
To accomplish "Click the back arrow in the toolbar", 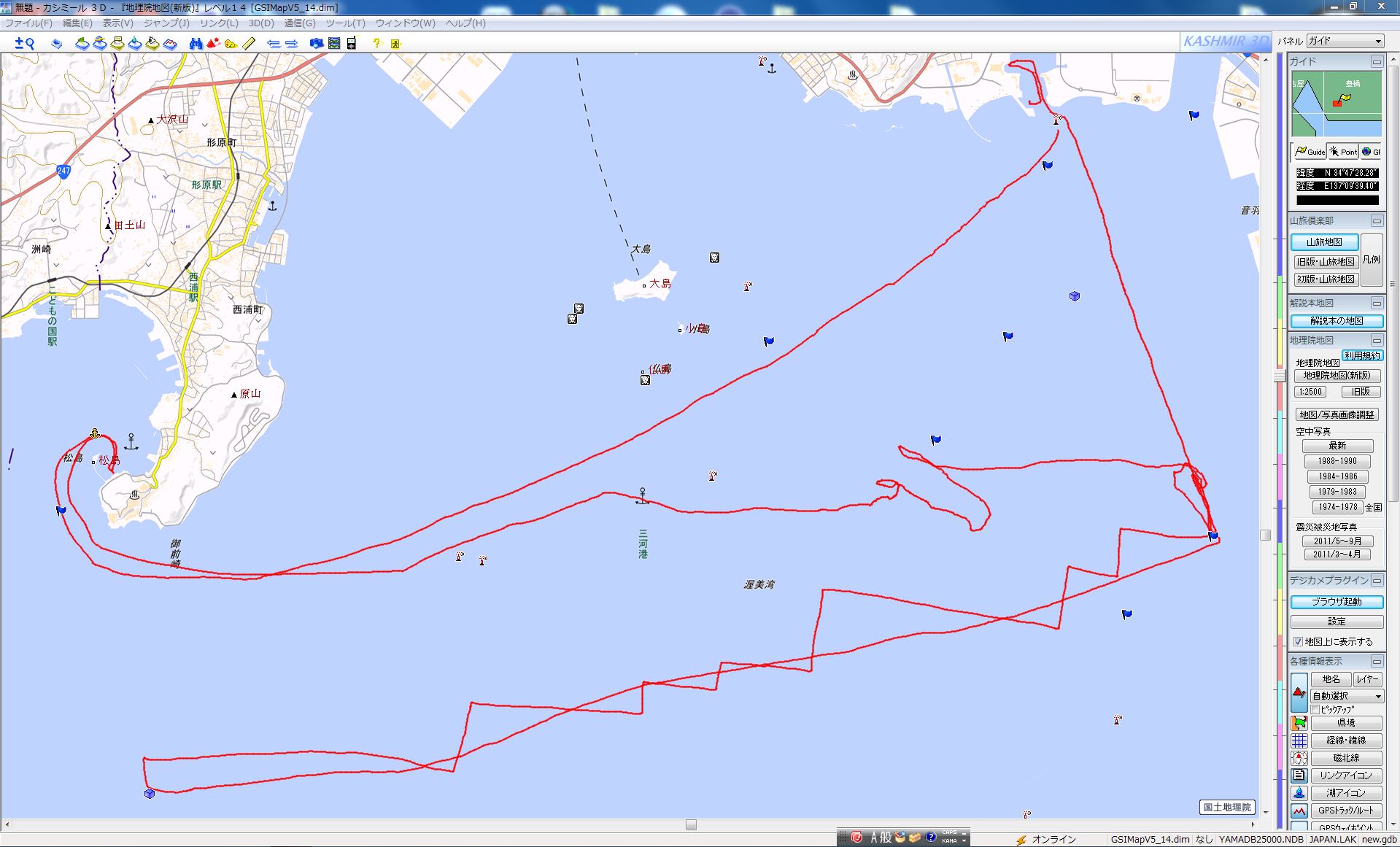I will pyautogui.click(x=274, y=44).
